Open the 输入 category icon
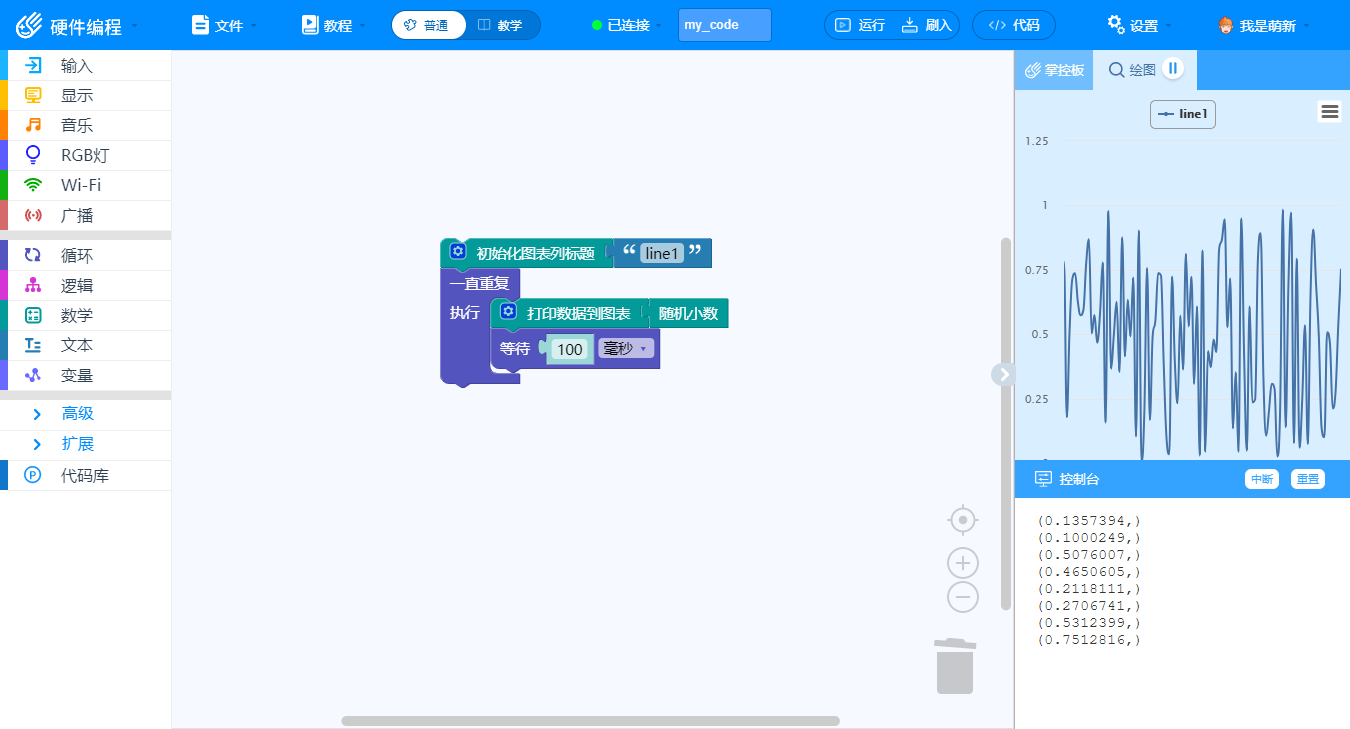This screenshot has width=1350, height=729. click(x=33, y=66)
